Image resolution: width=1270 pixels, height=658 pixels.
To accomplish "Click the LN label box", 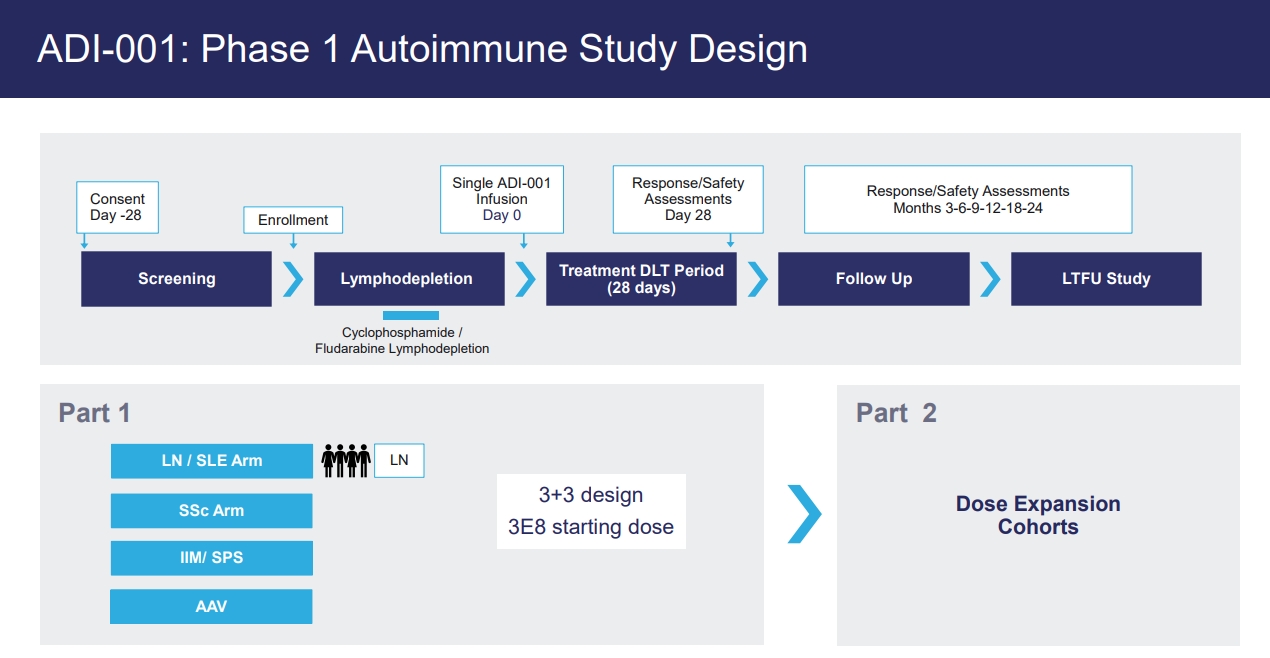I will click(x=399, y=461).
